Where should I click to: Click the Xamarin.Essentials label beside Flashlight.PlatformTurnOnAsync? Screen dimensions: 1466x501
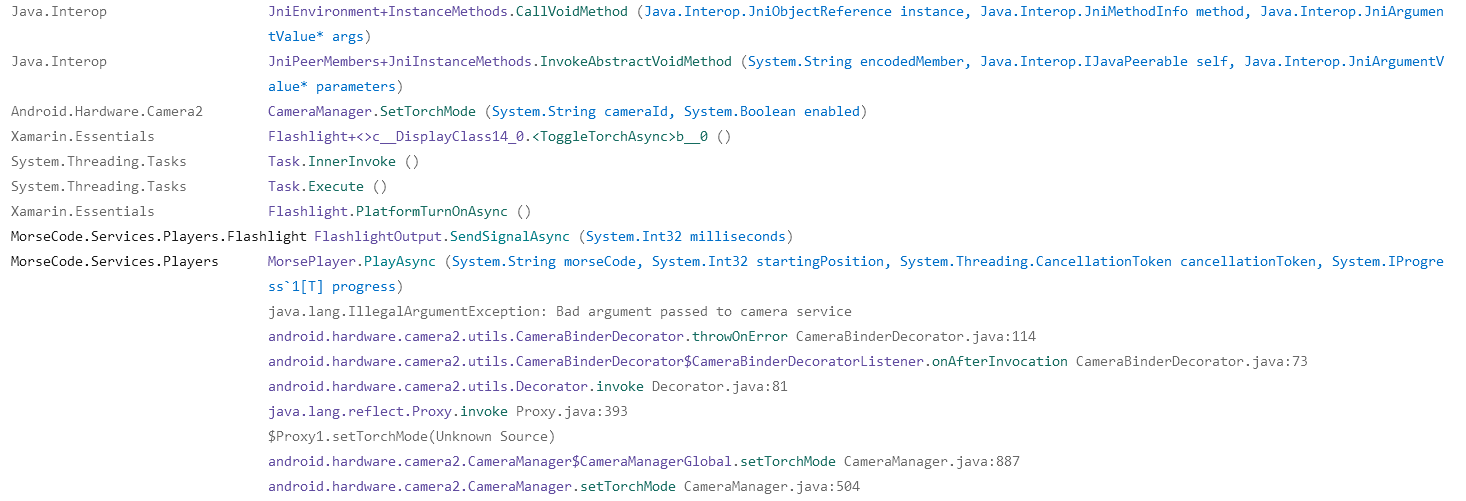tap(83, 211)
